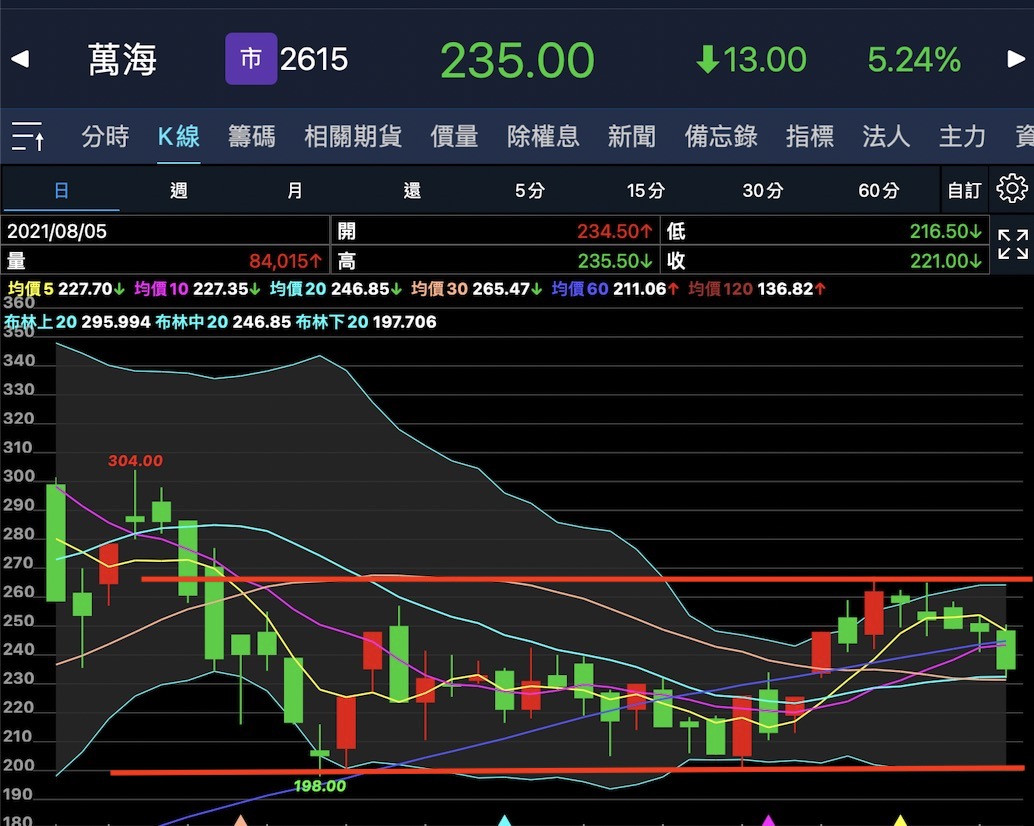Tap the 198.00 low price marker
Screen dimensions: 1034x826
pos(320,786)
